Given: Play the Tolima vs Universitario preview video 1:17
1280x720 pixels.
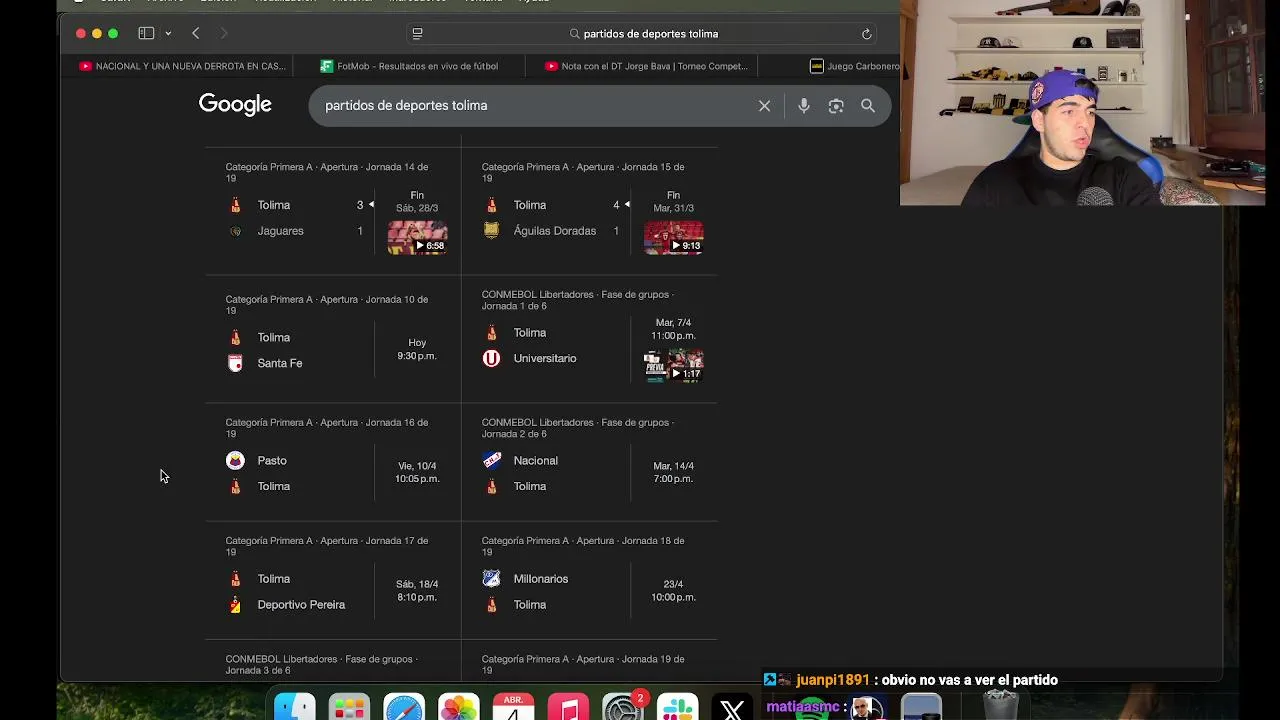Looking at the screenshot, I should pos(674,366).
